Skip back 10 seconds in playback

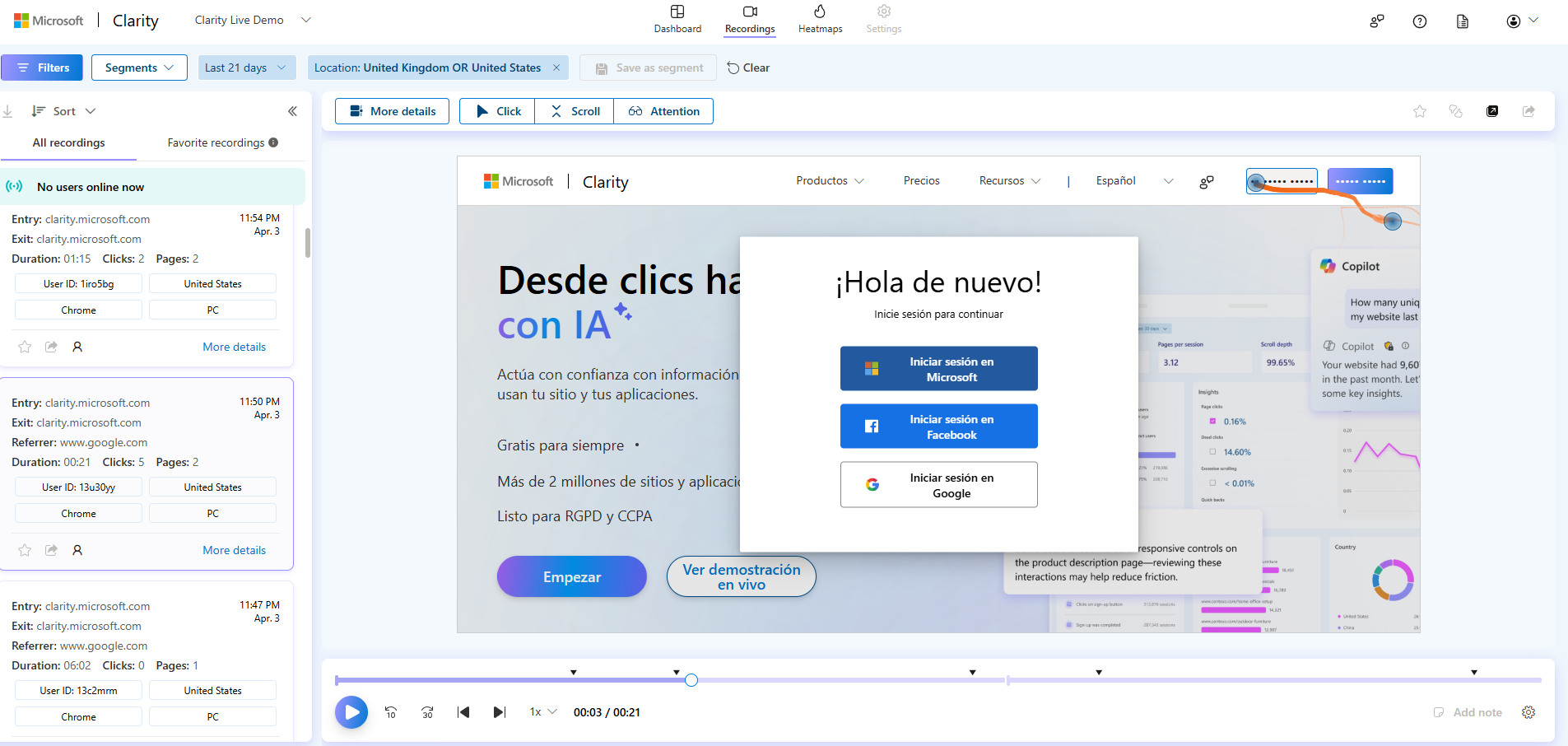click(x=390, y=711)
